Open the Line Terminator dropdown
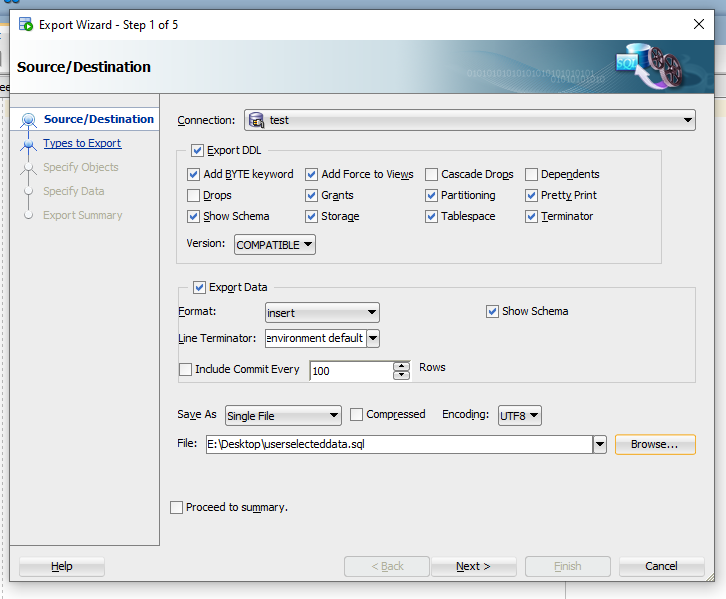The height and width of the screenshot is (599, 726). [x=373, y=338]
